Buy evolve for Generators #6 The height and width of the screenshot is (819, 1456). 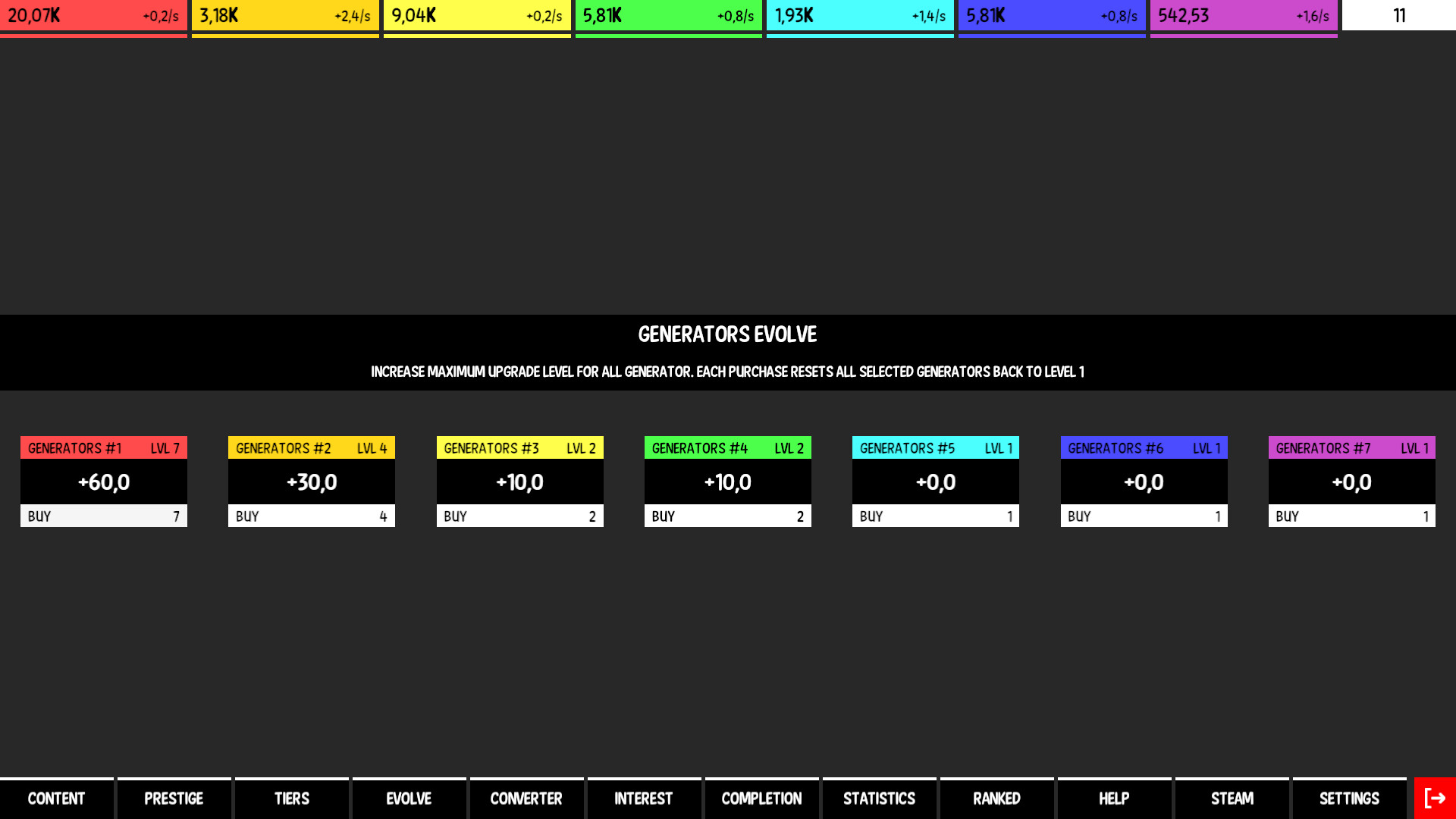1144,516
